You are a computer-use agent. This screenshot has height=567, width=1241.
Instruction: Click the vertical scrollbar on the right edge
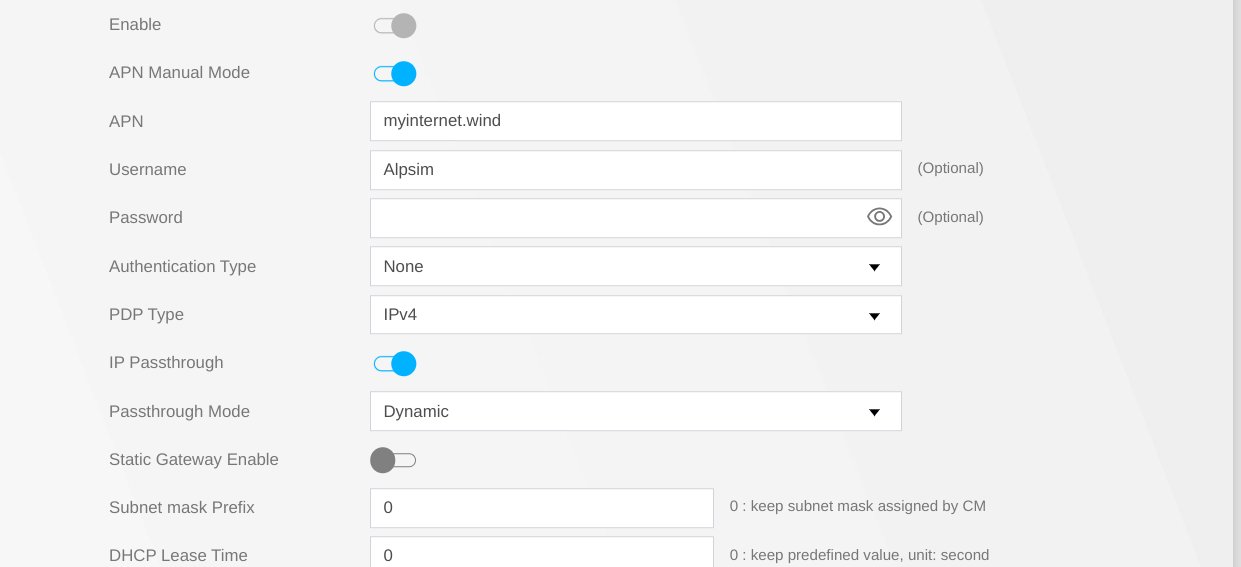click(x=1236, y=283)
